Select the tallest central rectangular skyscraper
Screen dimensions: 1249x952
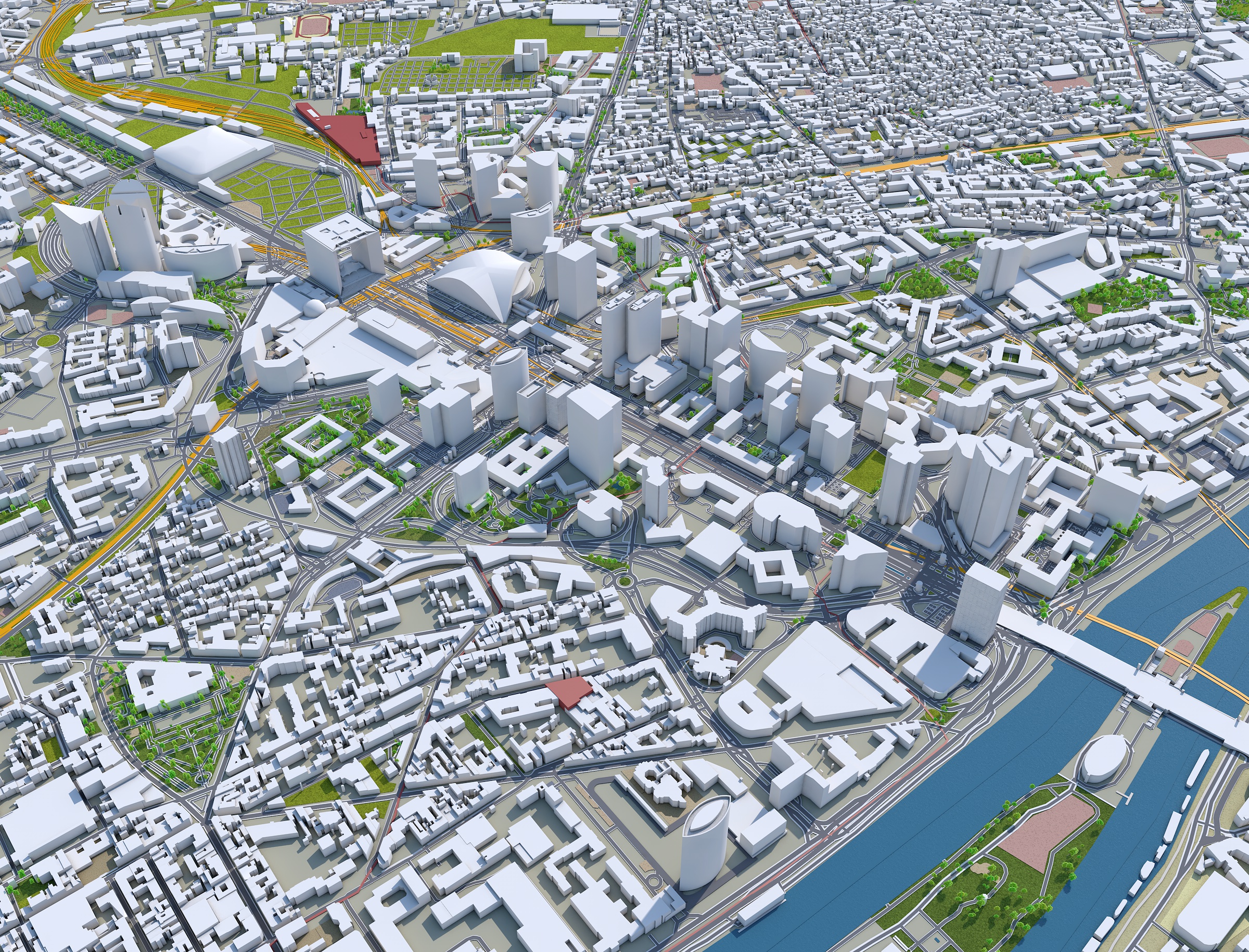point(594,433)
